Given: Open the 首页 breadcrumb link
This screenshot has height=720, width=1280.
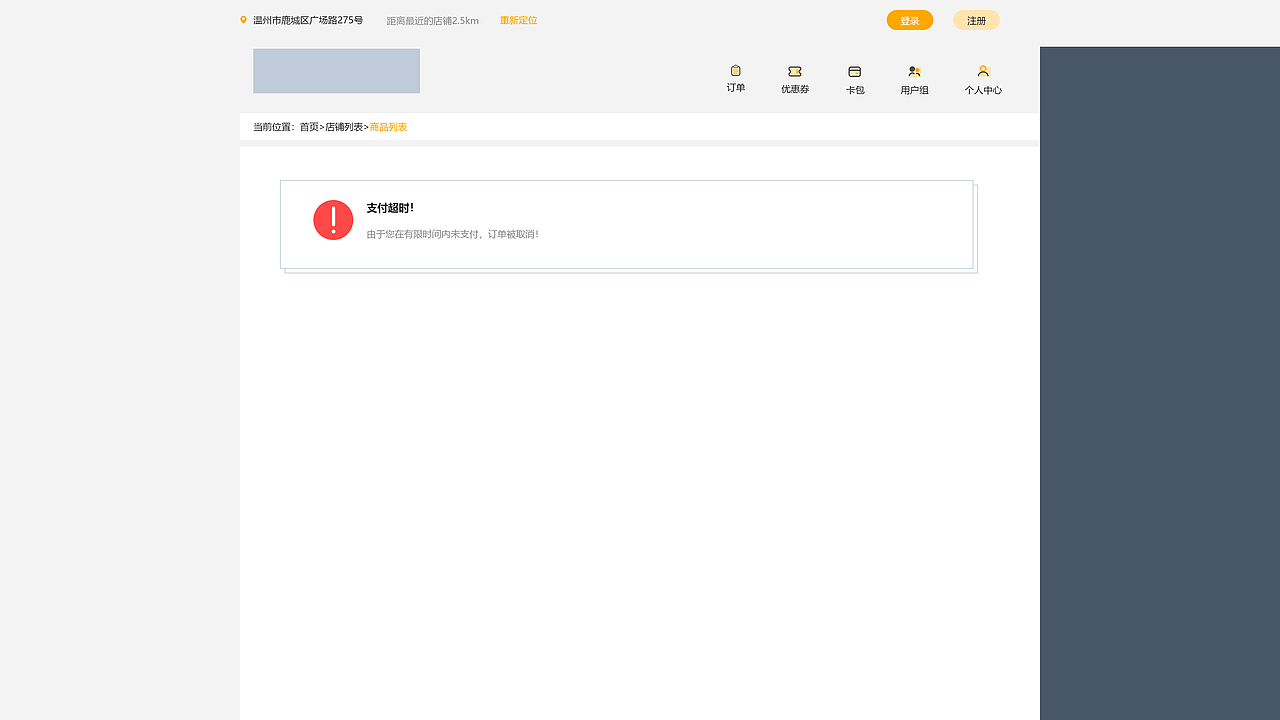Looking at the screenshot, I should (307, 127).
